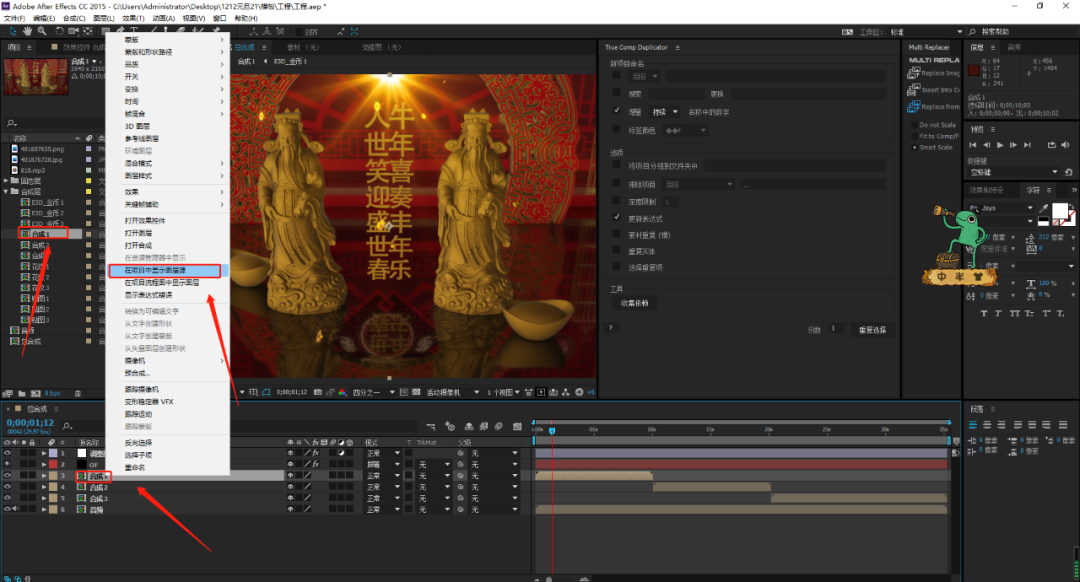This screenshot has height=582, width=1080.
Task: Hide layer 4 合成2 with eye toggle
Action: click(x=8, y=487)
